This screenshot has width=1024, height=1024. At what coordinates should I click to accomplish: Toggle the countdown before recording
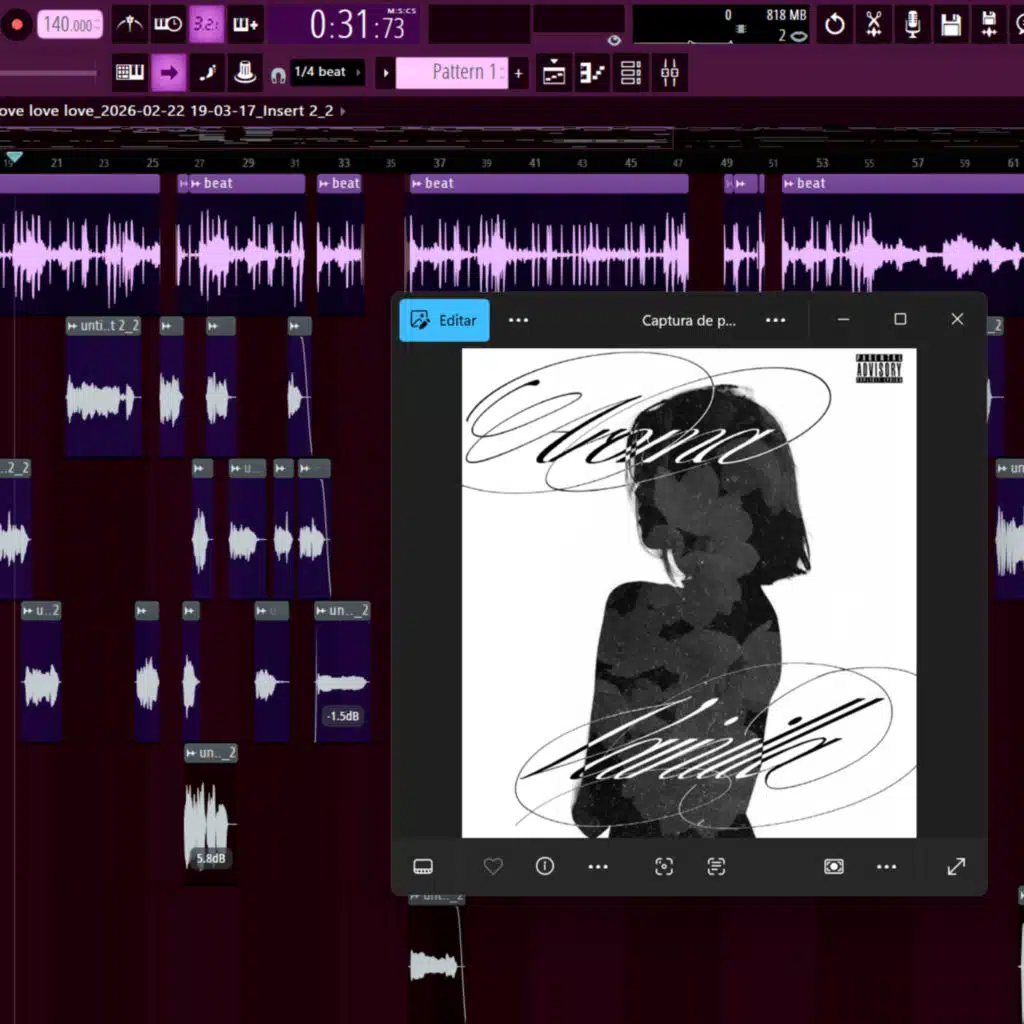pos(207,24)
